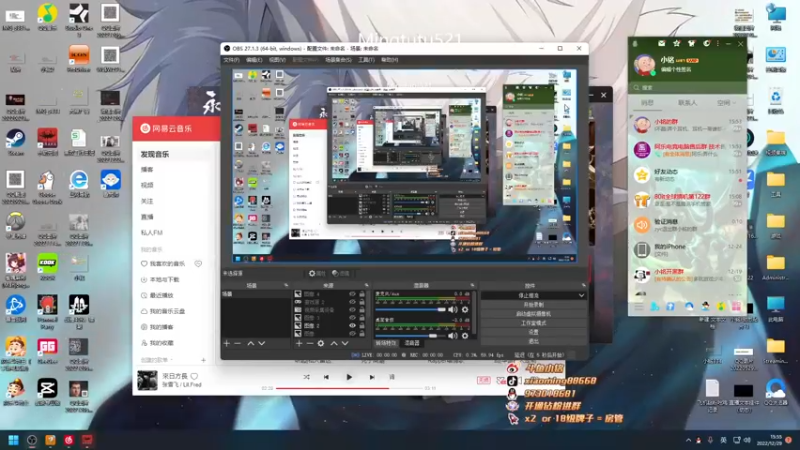This screenshot has height=450, width=800.
Task: Remove the selected source in OBS
Action: [x=310, y=343]
